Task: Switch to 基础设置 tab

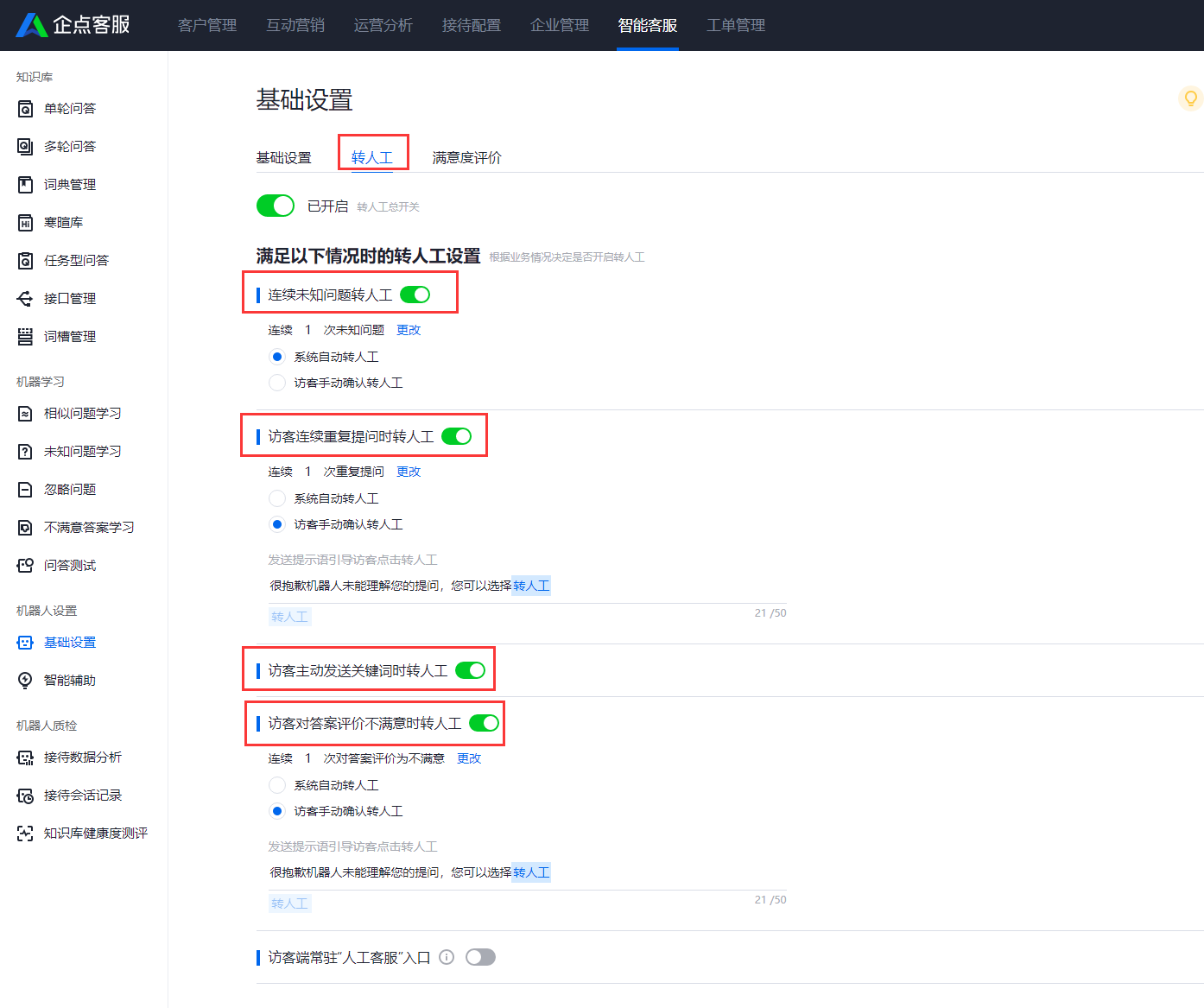Action: click(x=284, y=157)
